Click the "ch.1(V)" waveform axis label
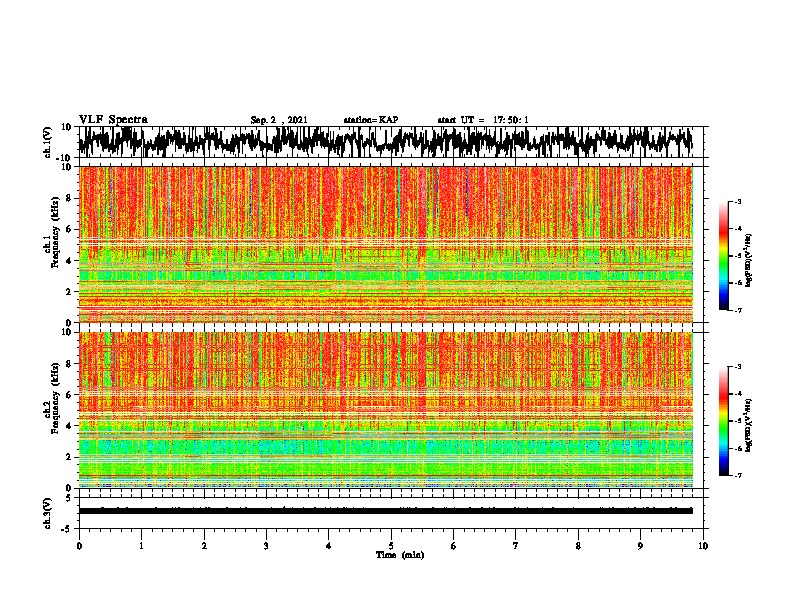The image size is (792, 612). point(48,142)
